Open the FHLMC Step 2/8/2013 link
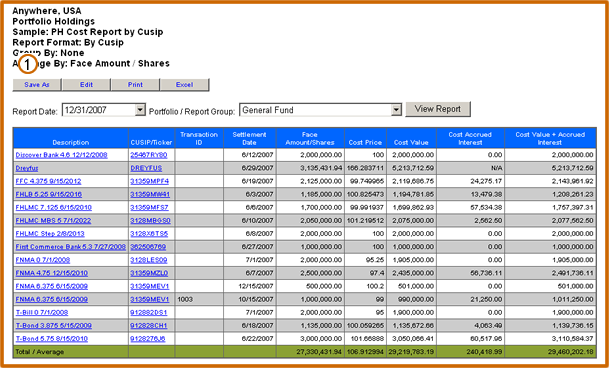The width and height of the screenshot is (609, 368). coord(50,234)
